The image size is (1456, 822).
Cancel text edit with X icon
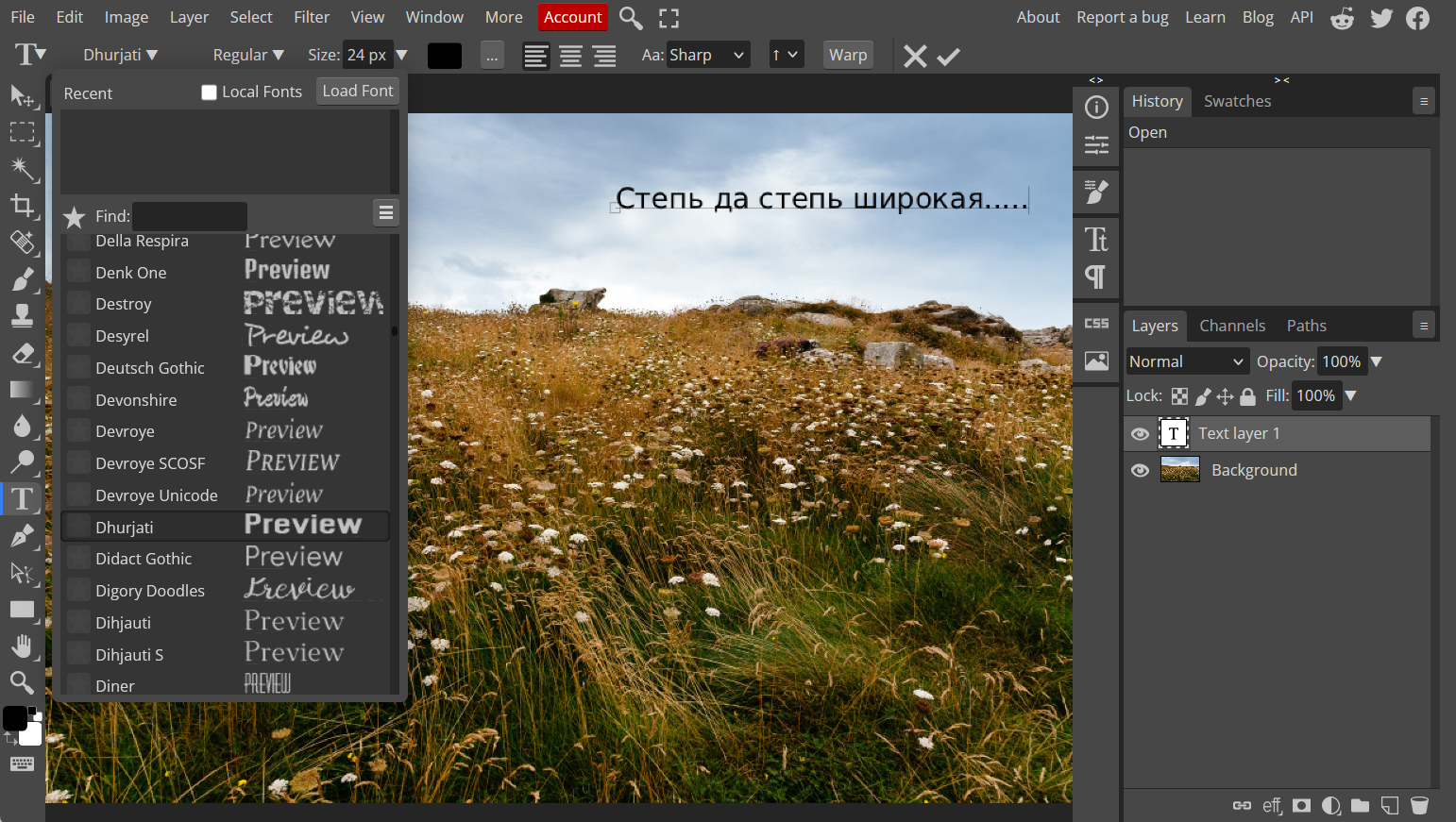(914, 57)
